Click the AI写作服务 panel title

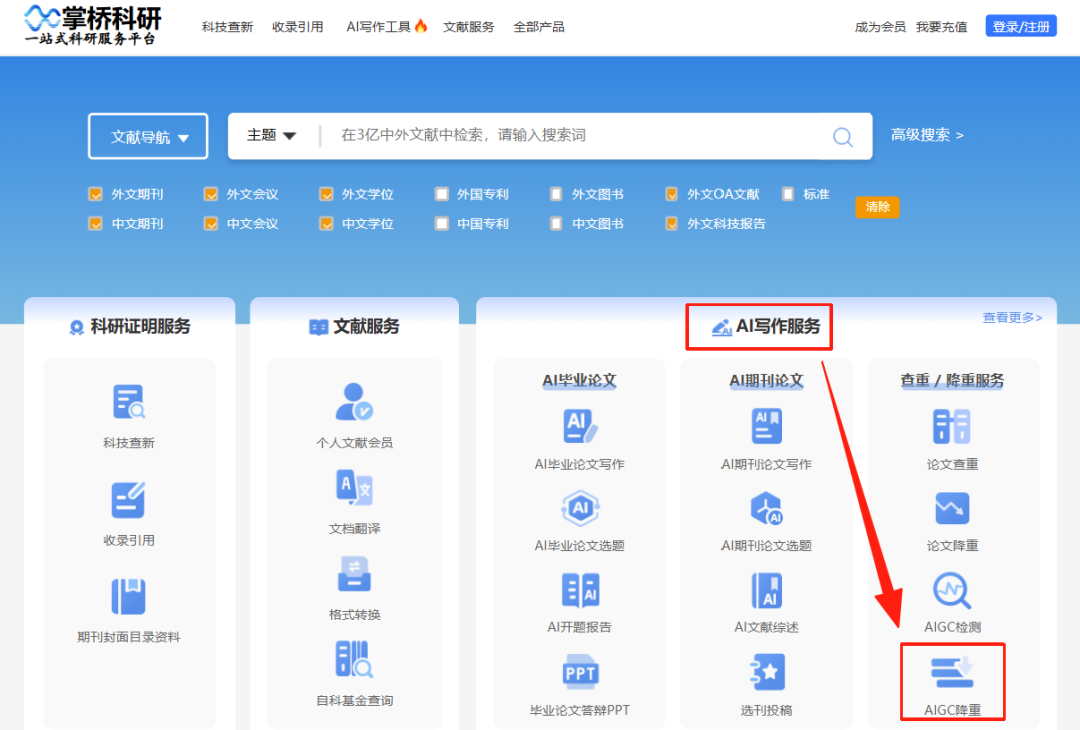click(765, 326)
